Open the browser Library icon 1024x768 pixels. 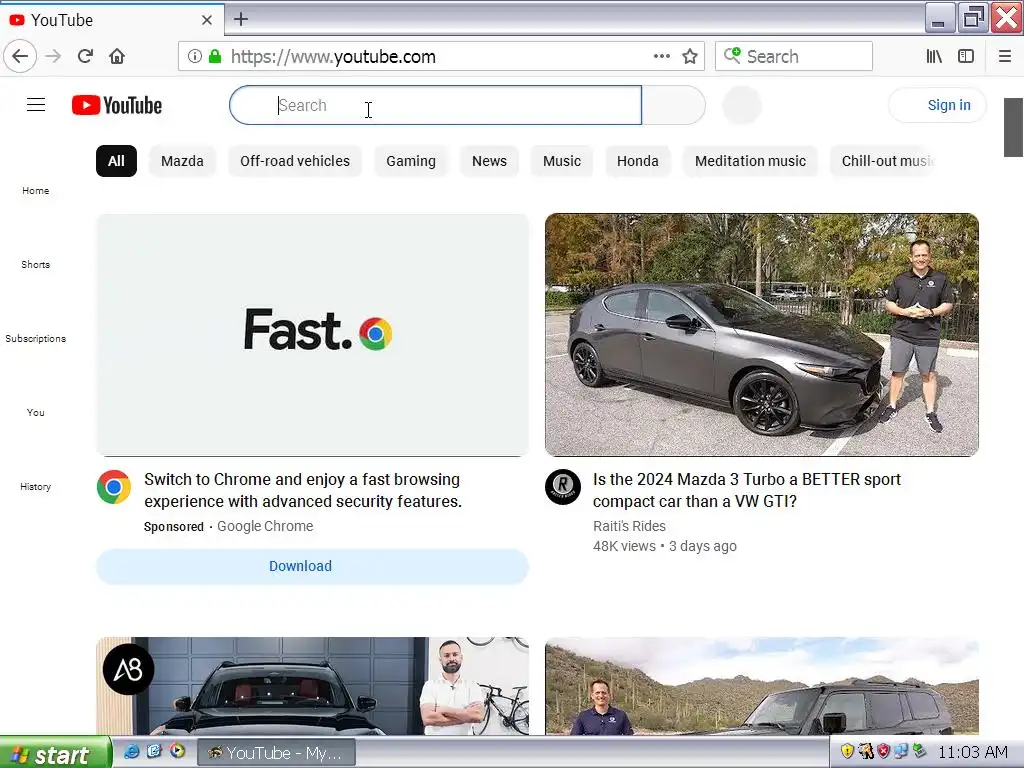pyautogui.click(x=934, y=57)
